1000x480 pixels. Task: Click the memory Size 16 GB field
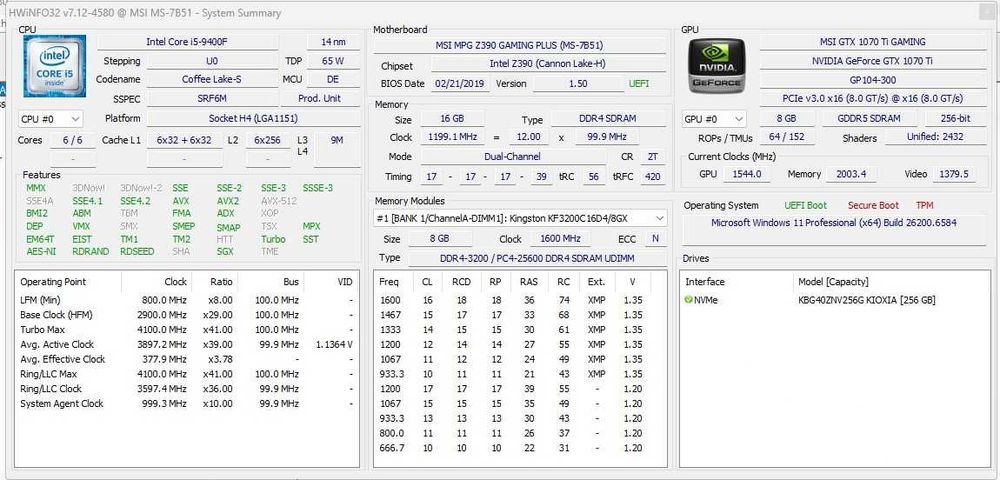pos(452,119)
